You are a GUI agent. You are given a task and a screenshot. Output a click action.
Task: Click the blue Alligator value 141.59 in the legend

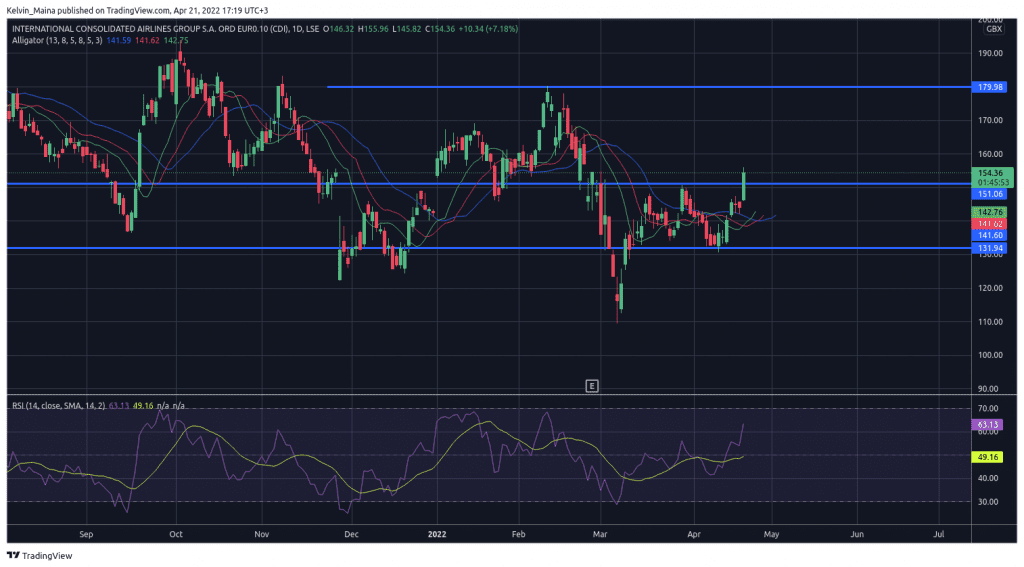(119, 40)
